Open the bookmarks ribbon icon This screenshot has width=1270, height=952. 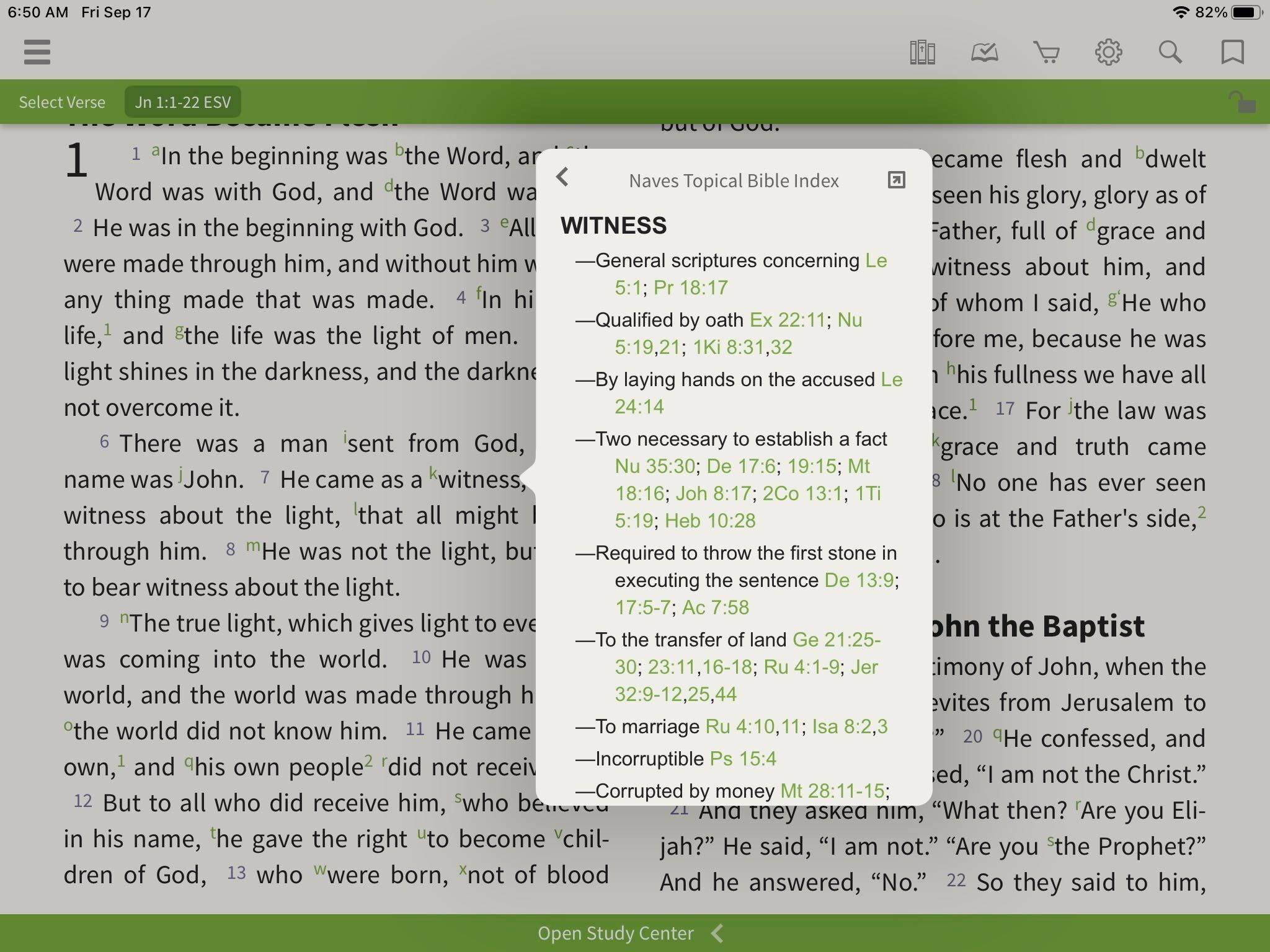pos(1232,52)
